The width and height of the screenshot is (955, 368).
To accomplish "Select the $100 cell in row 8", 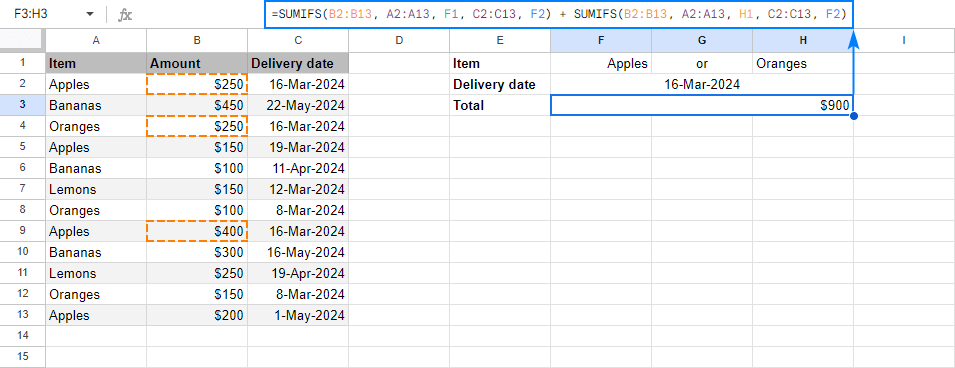I will (x=197, y=210).
